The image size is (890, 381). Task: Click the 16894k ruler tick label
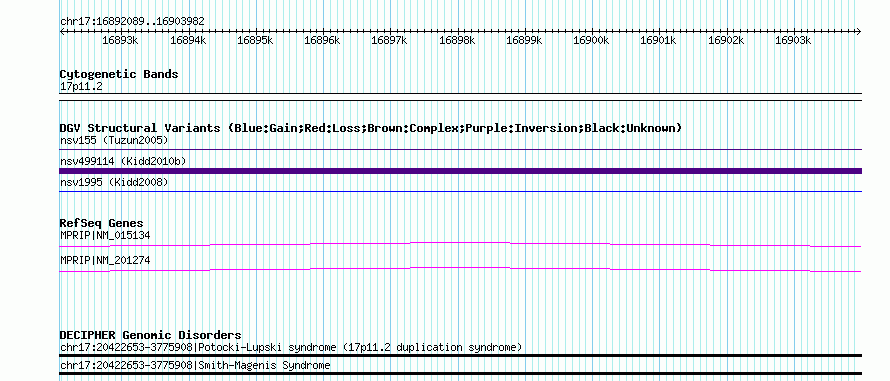coord(188,40)
